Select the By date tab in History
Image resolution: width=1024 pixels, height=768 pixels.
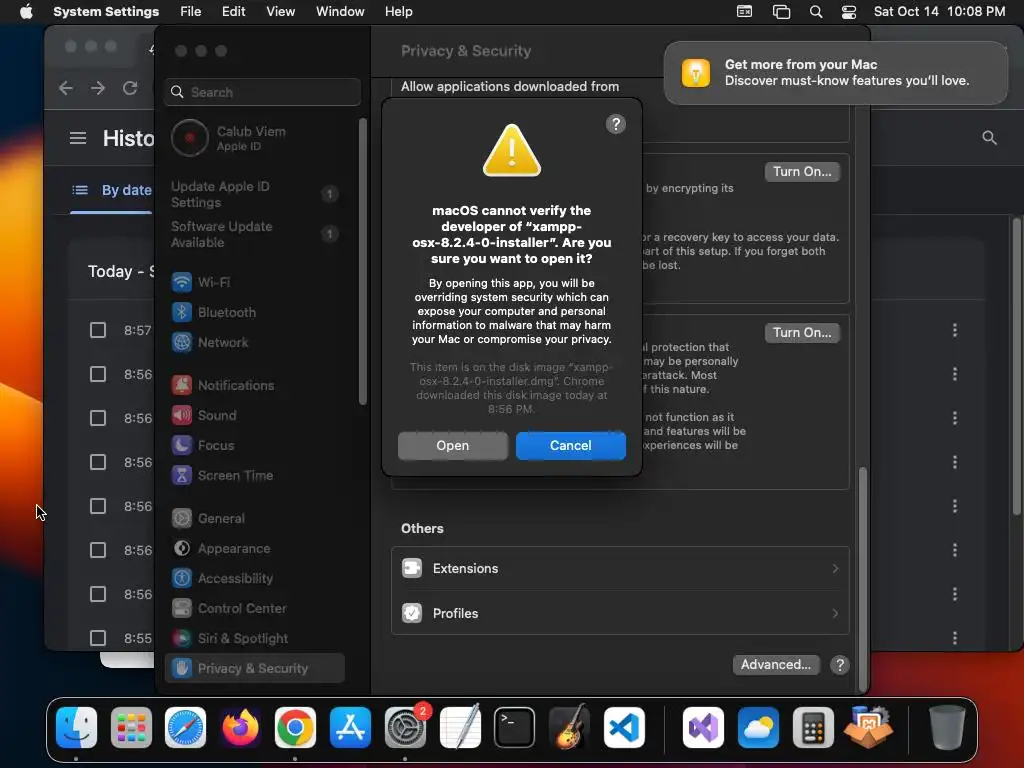coord(111,190)
